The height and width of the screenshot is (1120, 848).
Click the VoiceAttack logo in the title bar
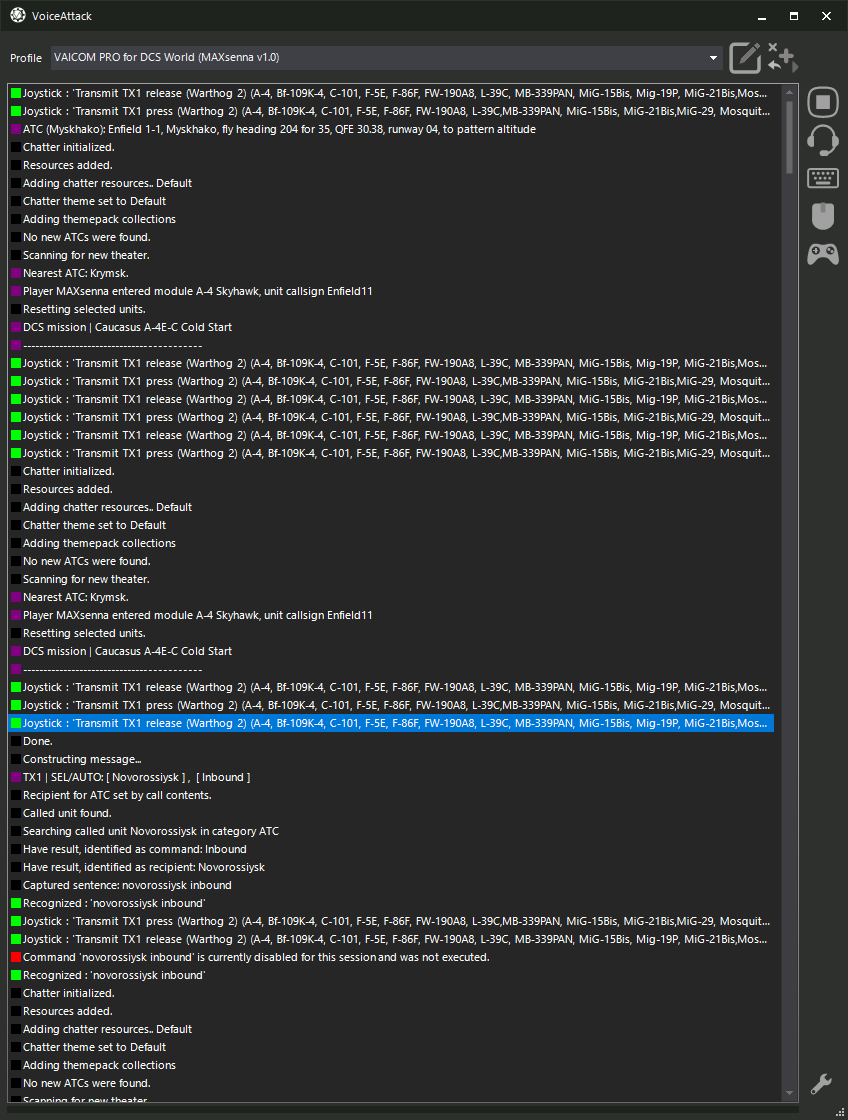click(x=18, y=15)
